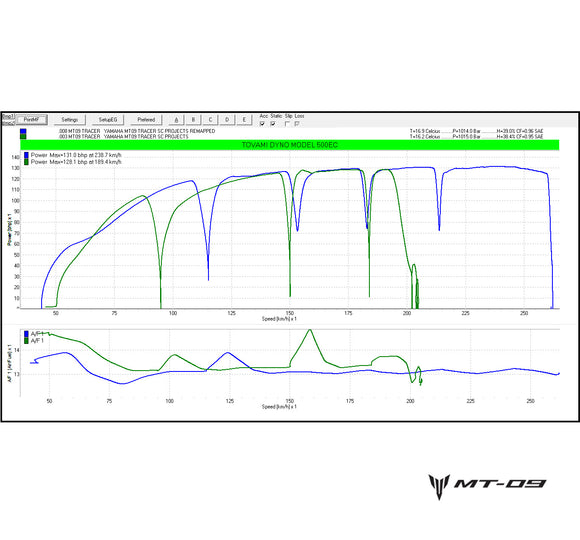Select run slot B button
Screen dimensions: 580x540
tap(193, 119)
